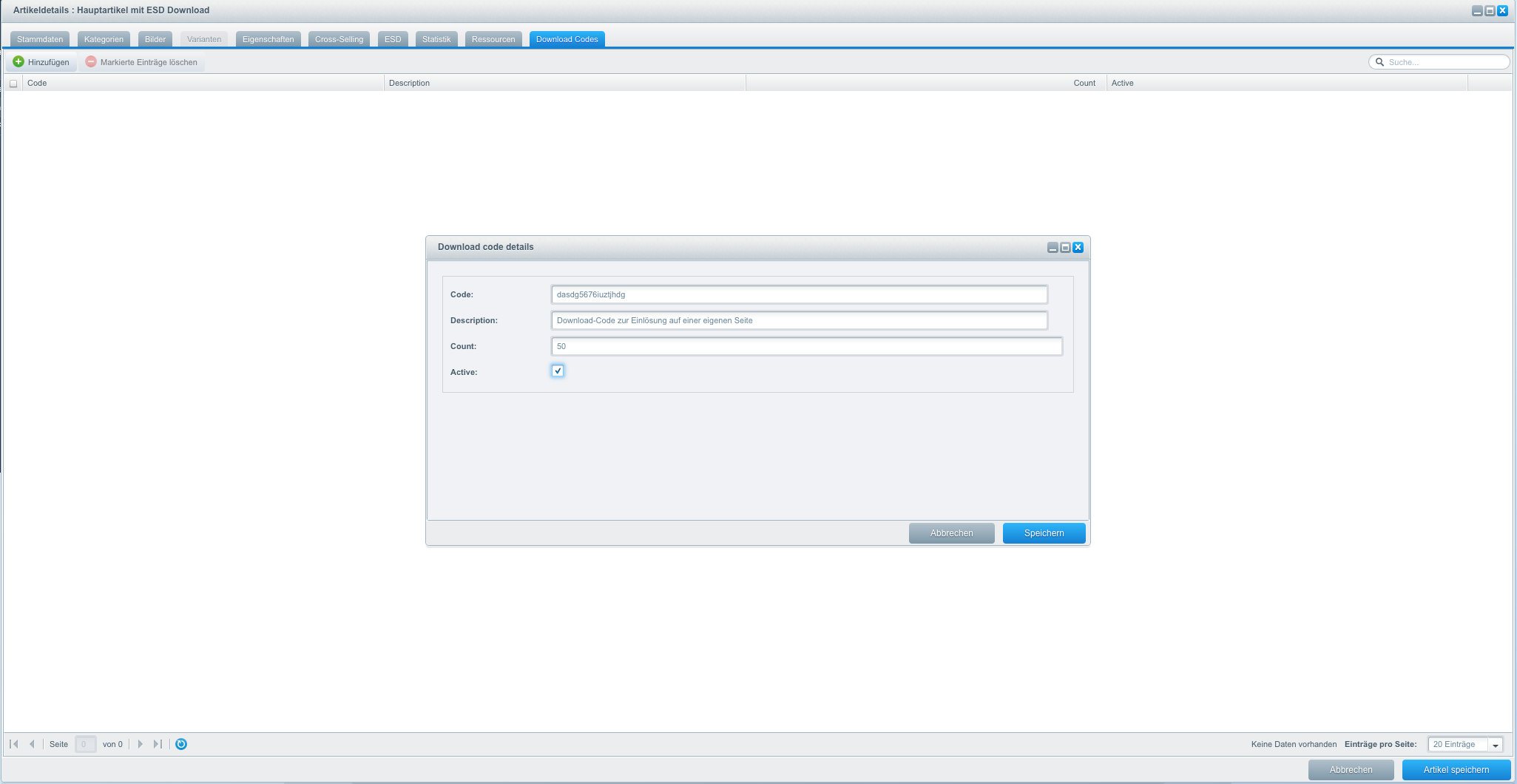Switch to the Bilder tab
1517x784 pixels.
pos(155,39)
